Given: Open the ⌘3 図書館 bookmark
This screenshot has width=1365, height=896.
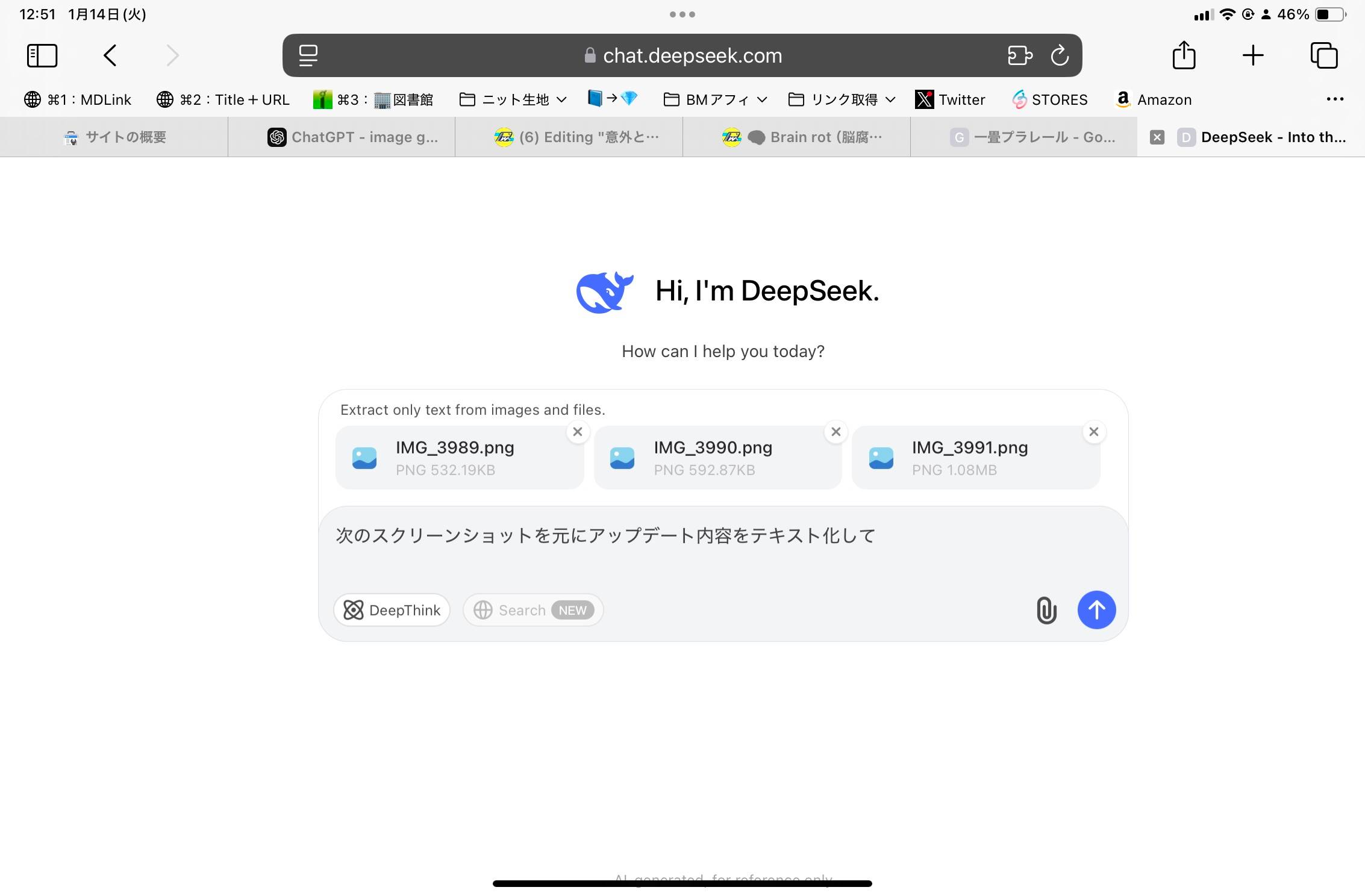Looking at the screenshot, I should pos(373,99).
